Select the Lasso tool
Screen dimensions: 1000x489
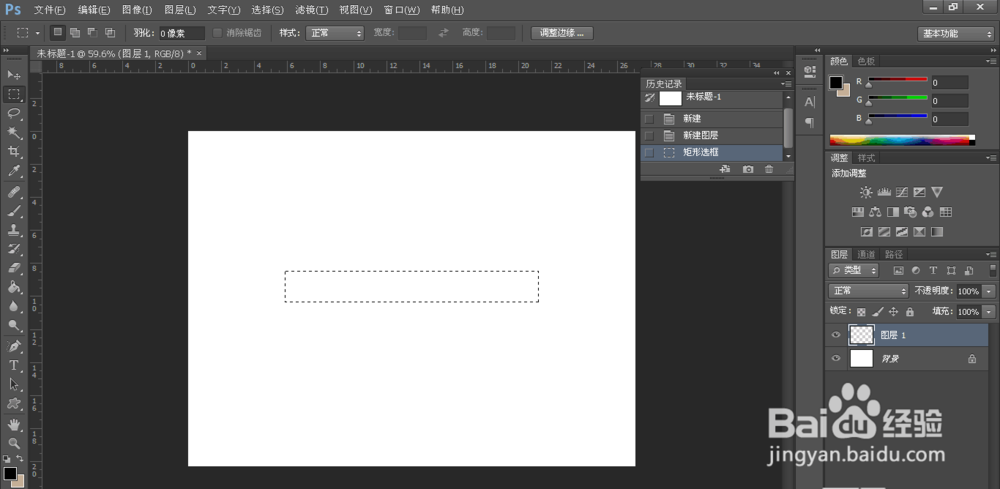[x=13, y=113]
